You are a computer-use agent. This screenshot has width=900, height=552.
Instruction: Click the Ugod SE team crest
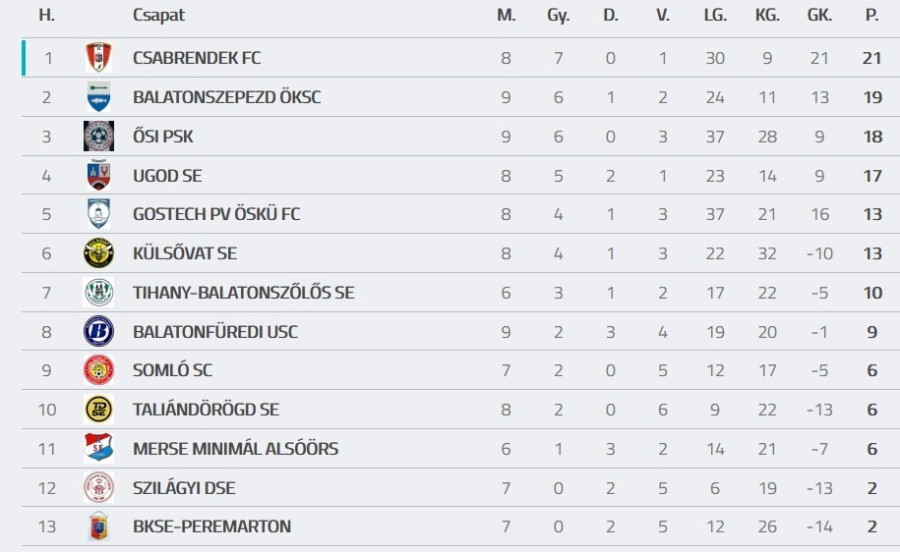[x=98, y=175]
